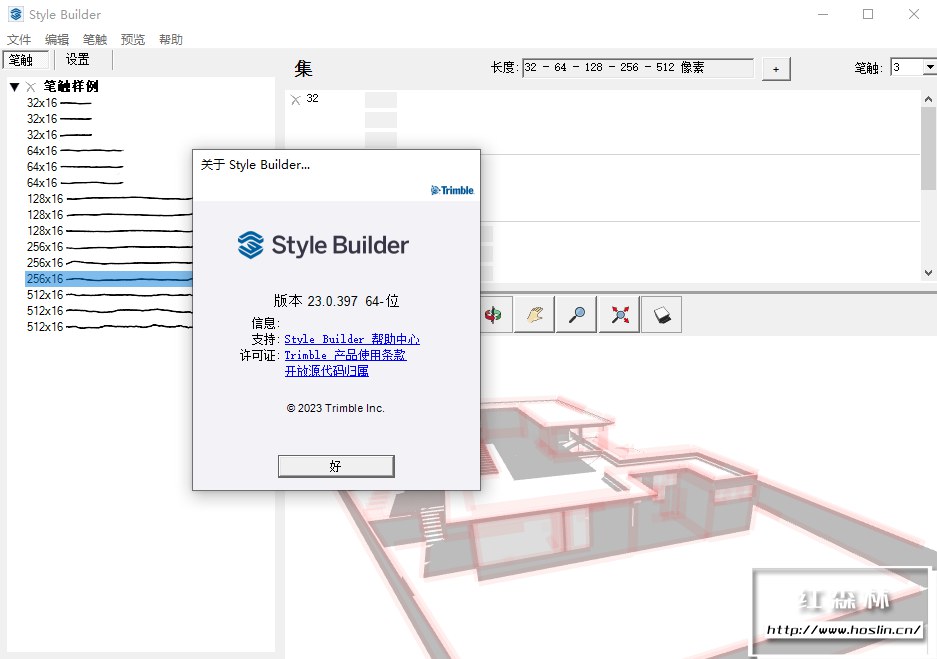937x659 pixels.
Task: Click the Style Builder logo emblem in the dialog
Action: coord(250,245)
